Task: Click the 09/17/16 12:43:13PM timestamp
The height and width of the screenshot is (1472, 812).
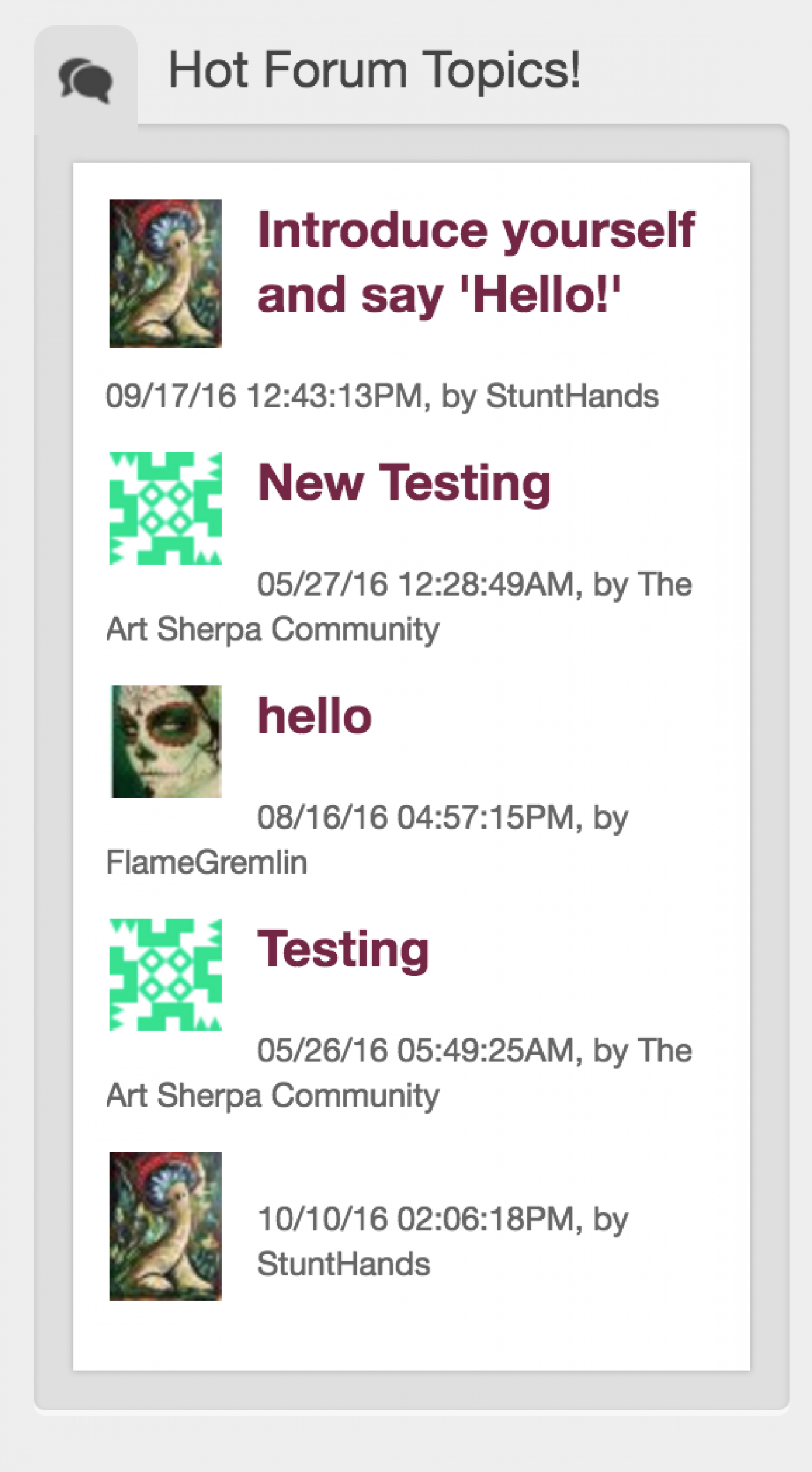Action: click(264, 396)
